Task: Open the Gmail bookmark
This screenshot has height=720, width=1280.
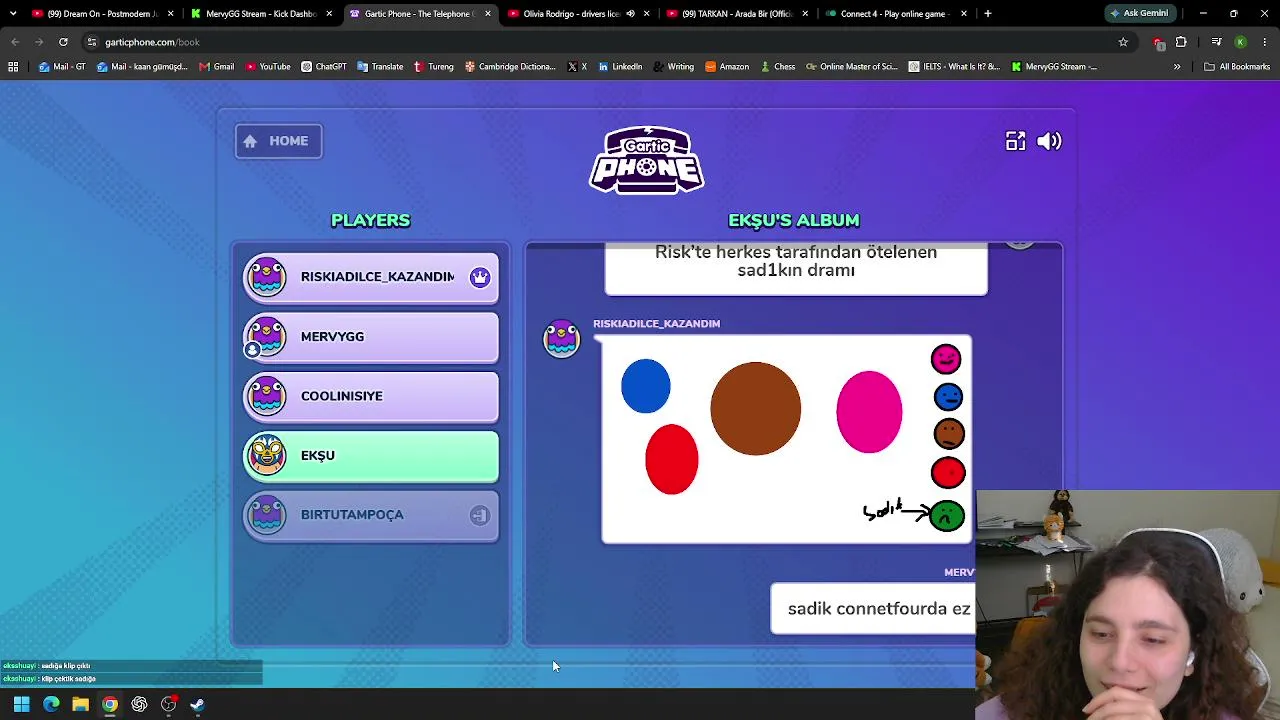Action: (217, 67)
